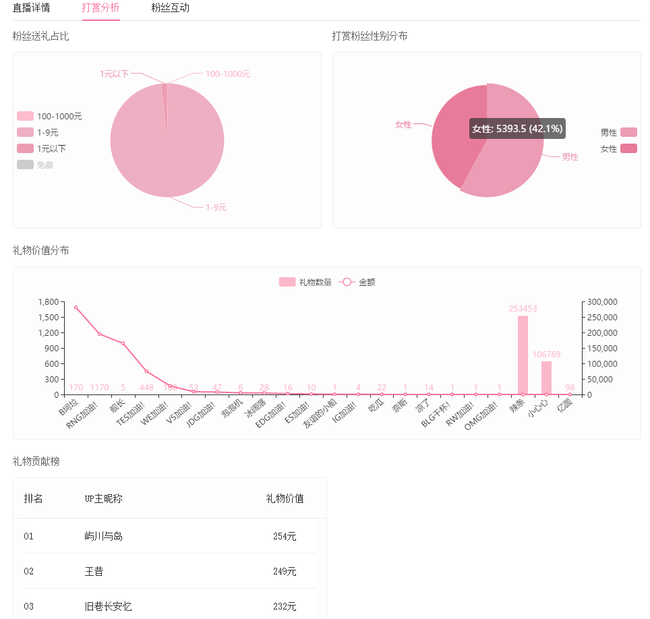Click 旧巷长安忆 in the gift ranking
650x619 pixels.
coord(108,606)
